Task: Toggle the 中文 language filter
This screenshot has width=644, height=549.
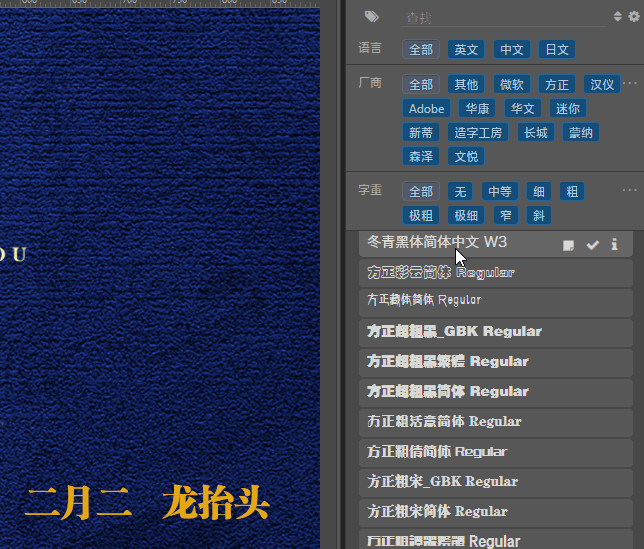Action: [x=512, y=50]
